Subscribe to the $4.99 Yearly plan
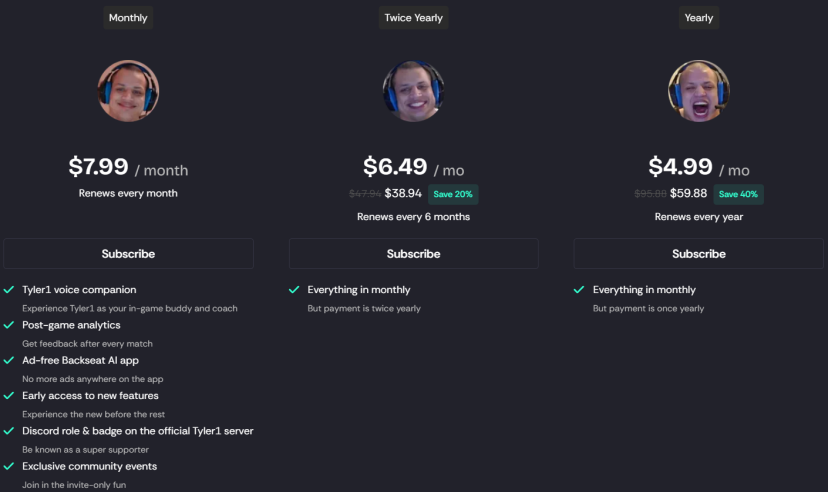Screen dimensions: 828x492 pyautogui.click(x=699, y=254)
